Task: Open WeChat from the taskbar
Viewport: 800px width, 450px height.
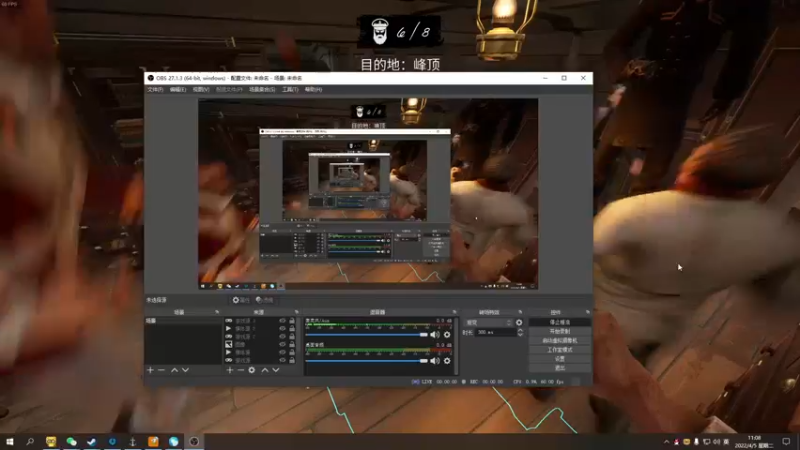Action: 71,441
